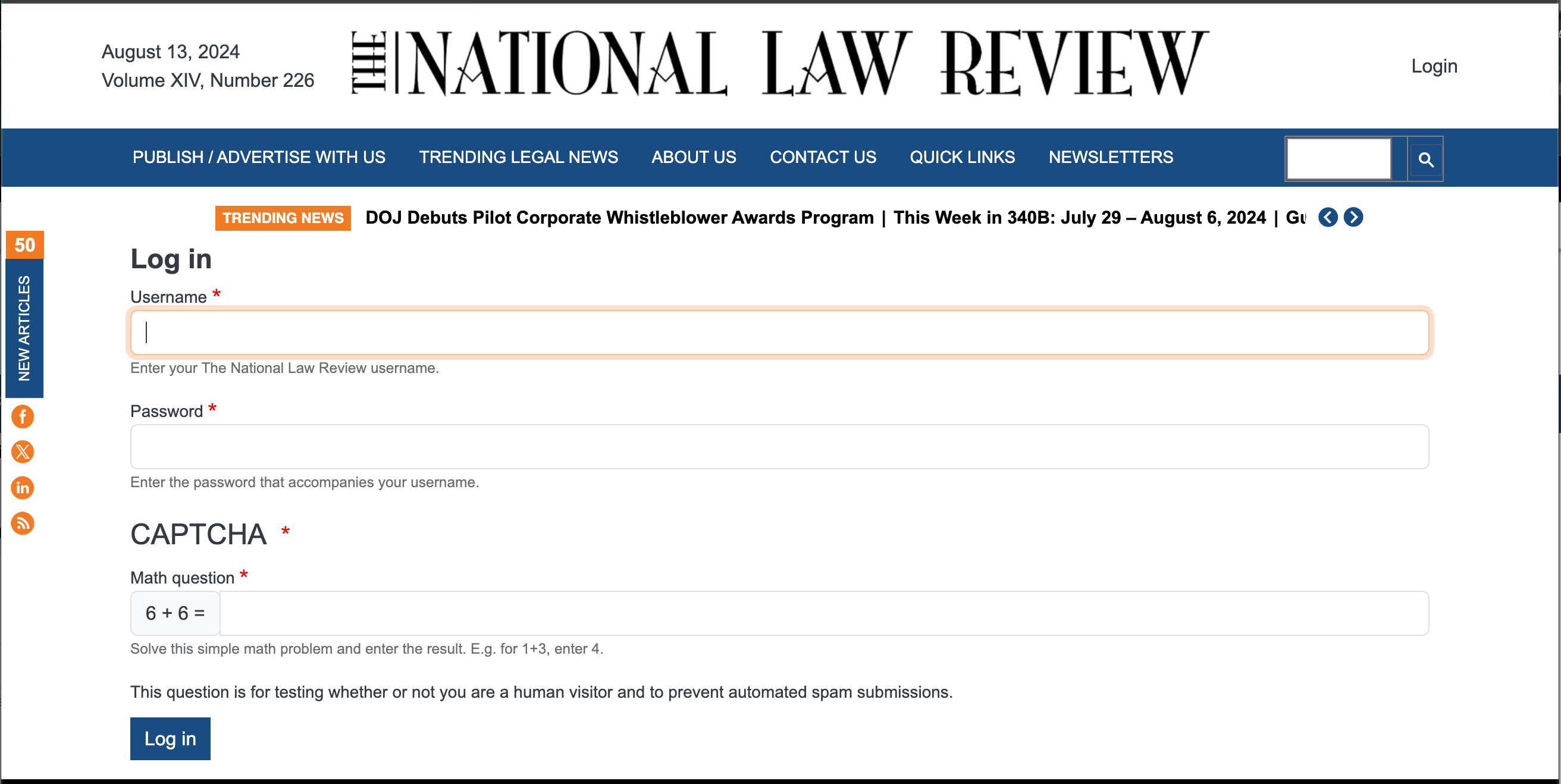Click the 'Solve this simple math problem' hint
Viewport: 1561px width, 784px height.
[366, 649]
